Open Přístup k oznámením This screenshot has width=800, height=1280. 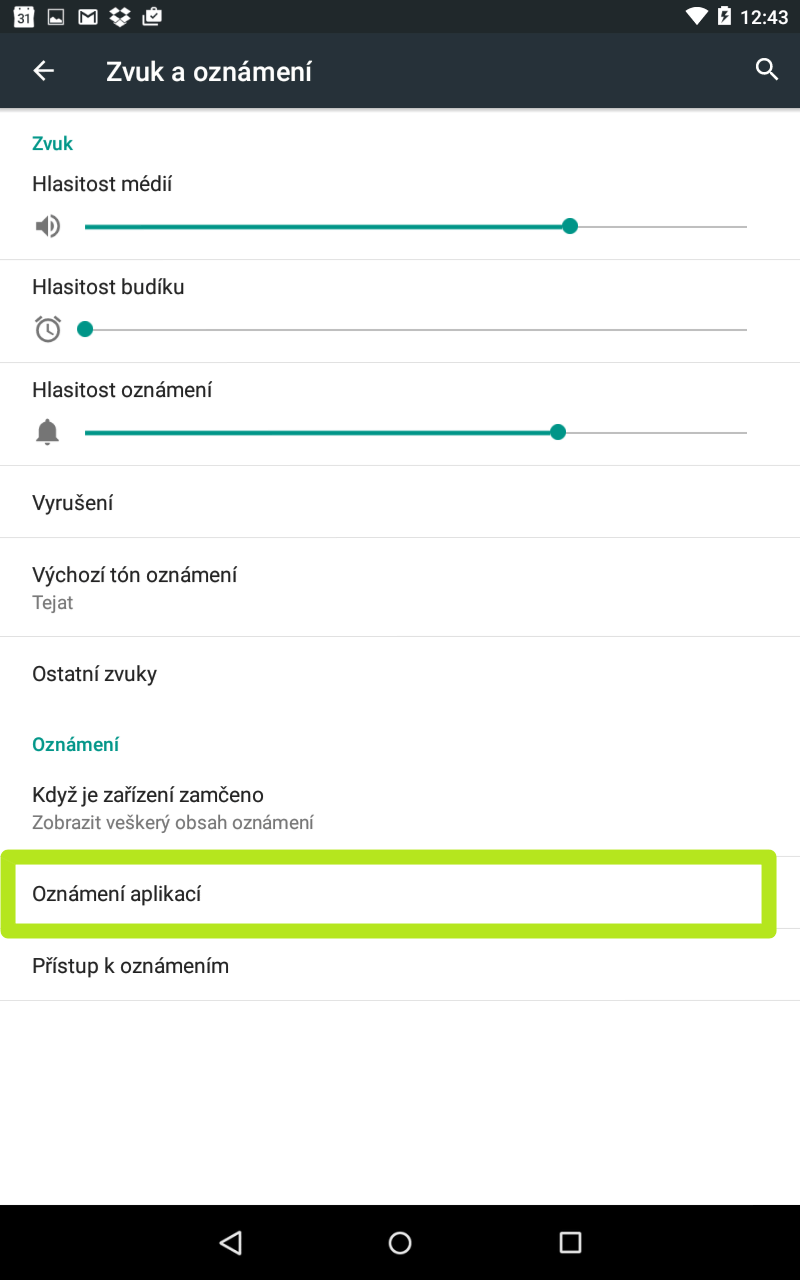pos(400,965)
